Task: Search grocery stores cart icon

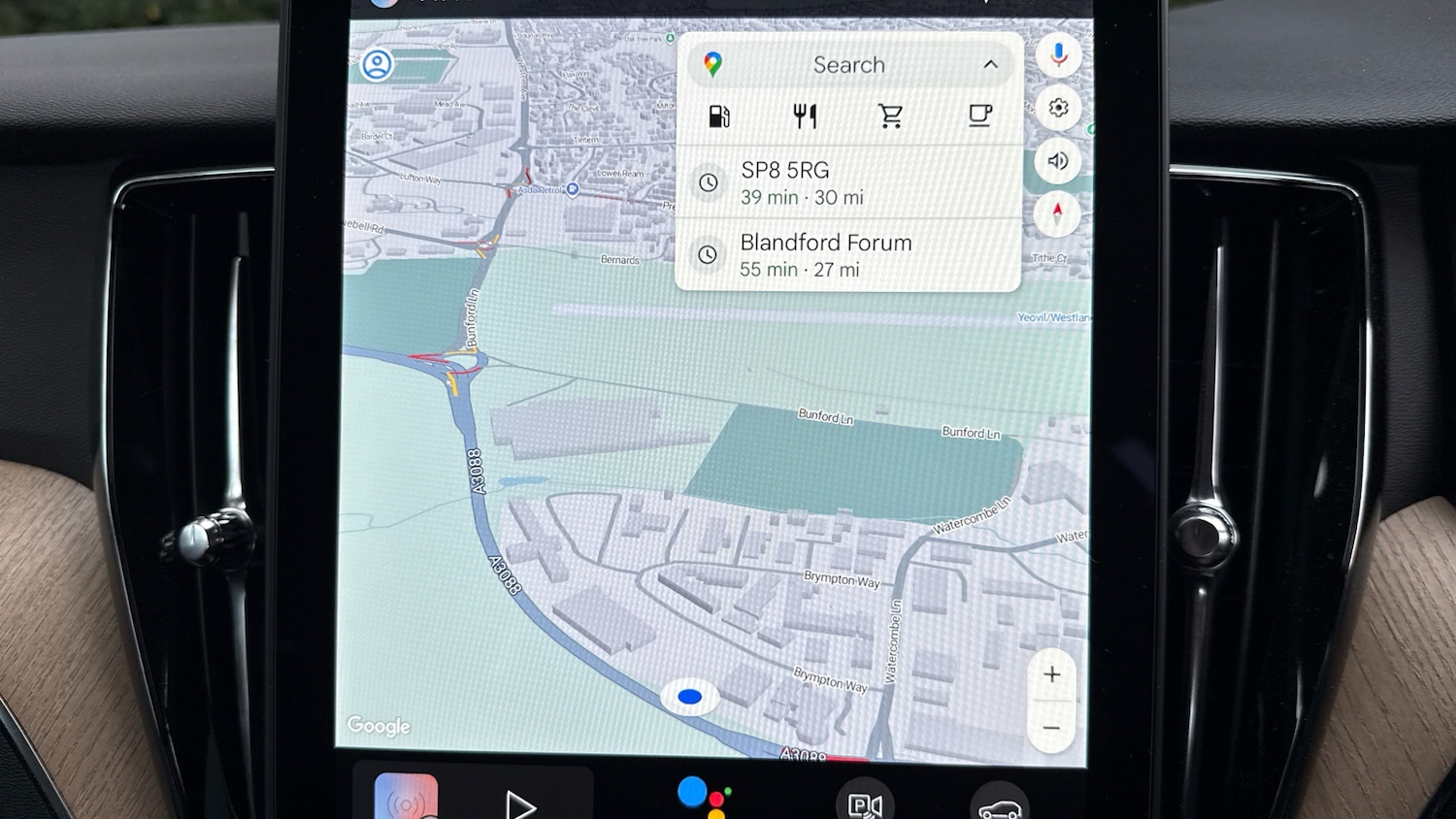Action: pyautogui.click(x=890, y=116)
